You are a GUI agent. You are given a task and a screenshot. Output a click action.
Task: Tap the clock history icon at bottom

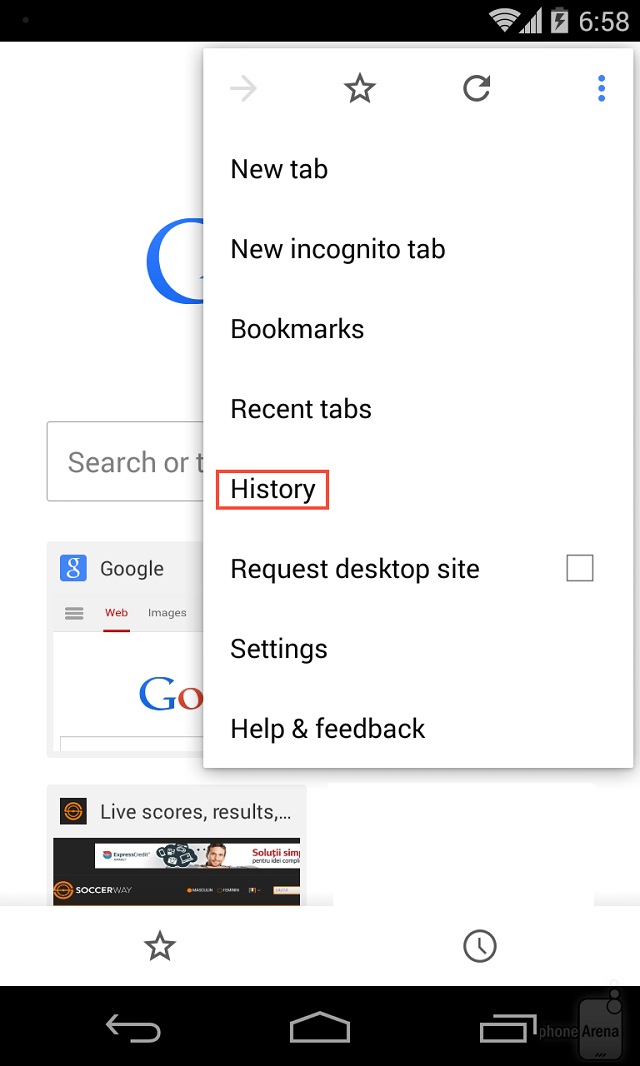click(x=479, y=945)
